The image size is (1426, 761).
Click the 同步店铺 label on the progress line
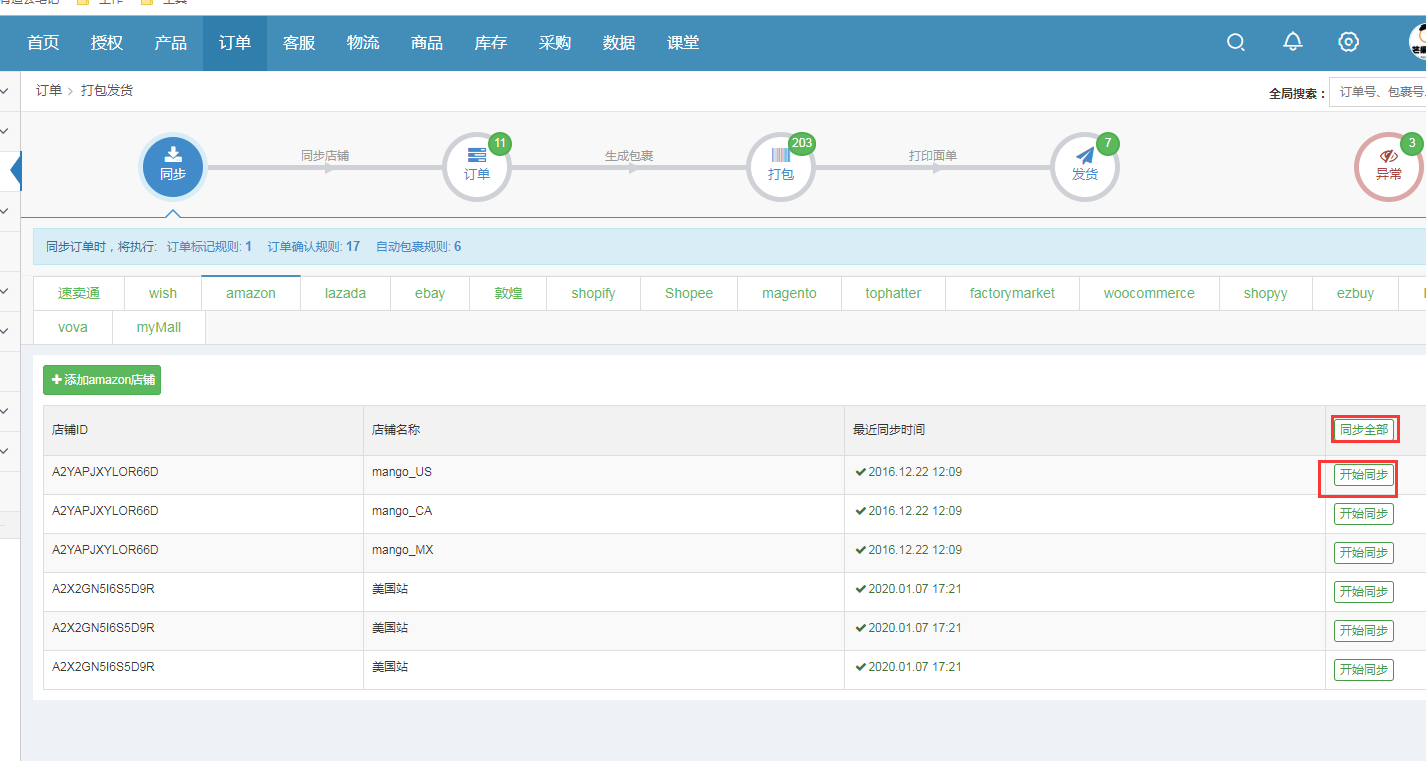pyautogui.click(x=325, y=156)
